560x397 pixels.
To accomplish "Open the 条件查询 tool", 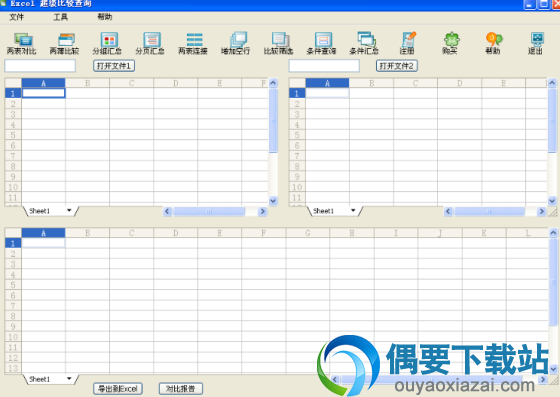I will 321,44.
